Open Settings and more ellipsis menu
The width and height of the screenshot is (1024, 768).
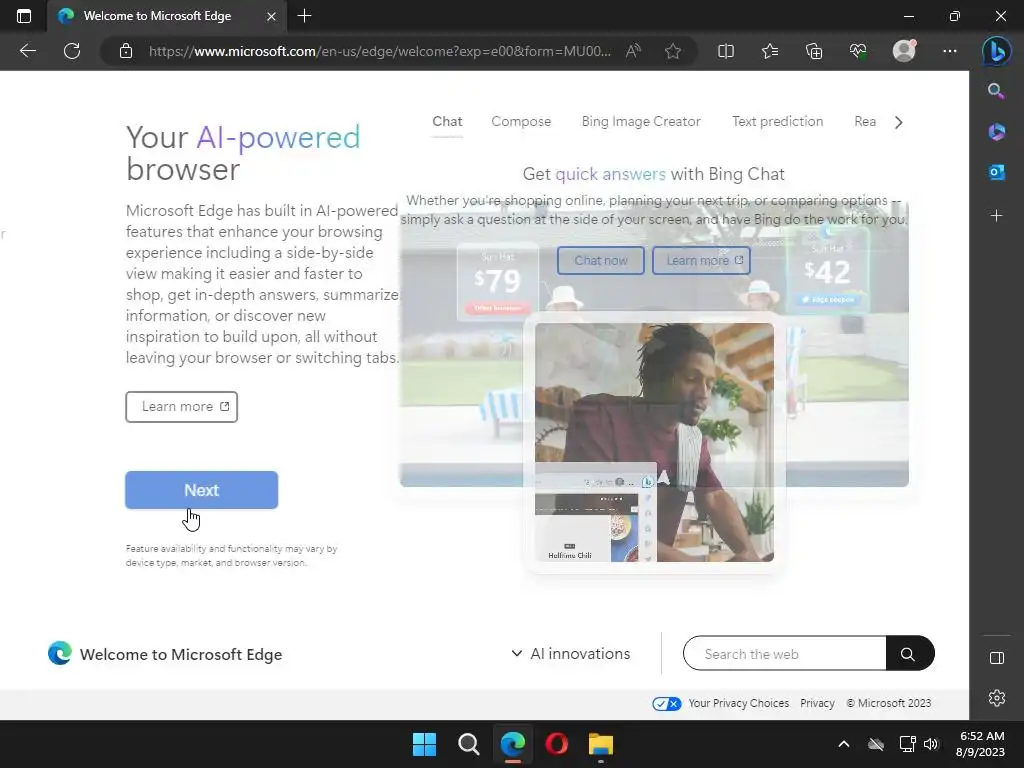[x=950, y=51]
